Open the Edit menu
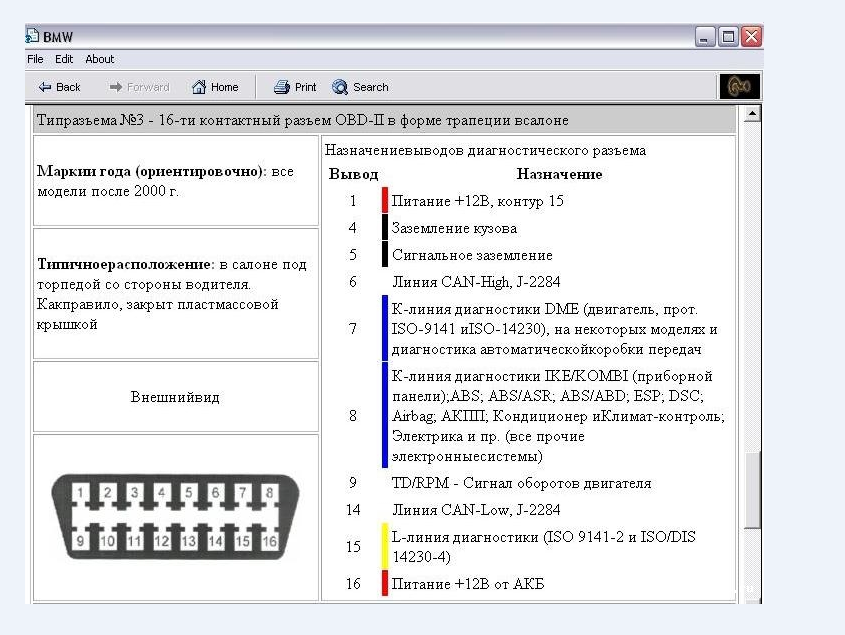 click(64, 59)
